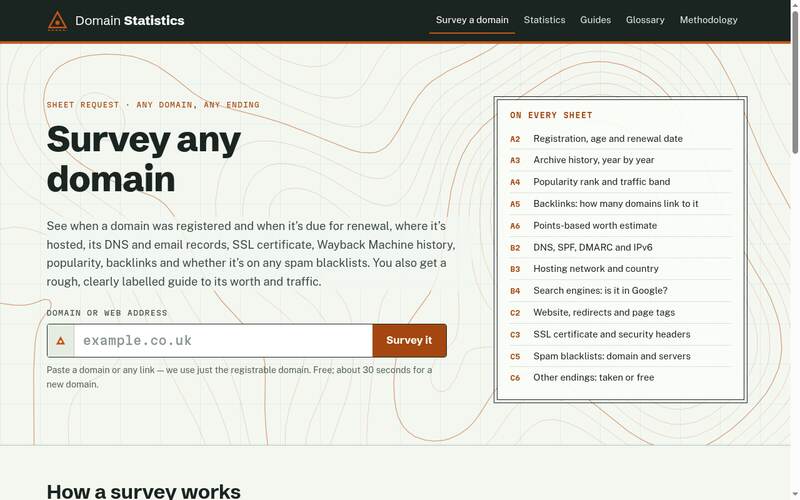This screenshot has height=500, width=800.
Task: Click 'Spam blacklists: domain and servers' row
Action: (x=620, y=356)
